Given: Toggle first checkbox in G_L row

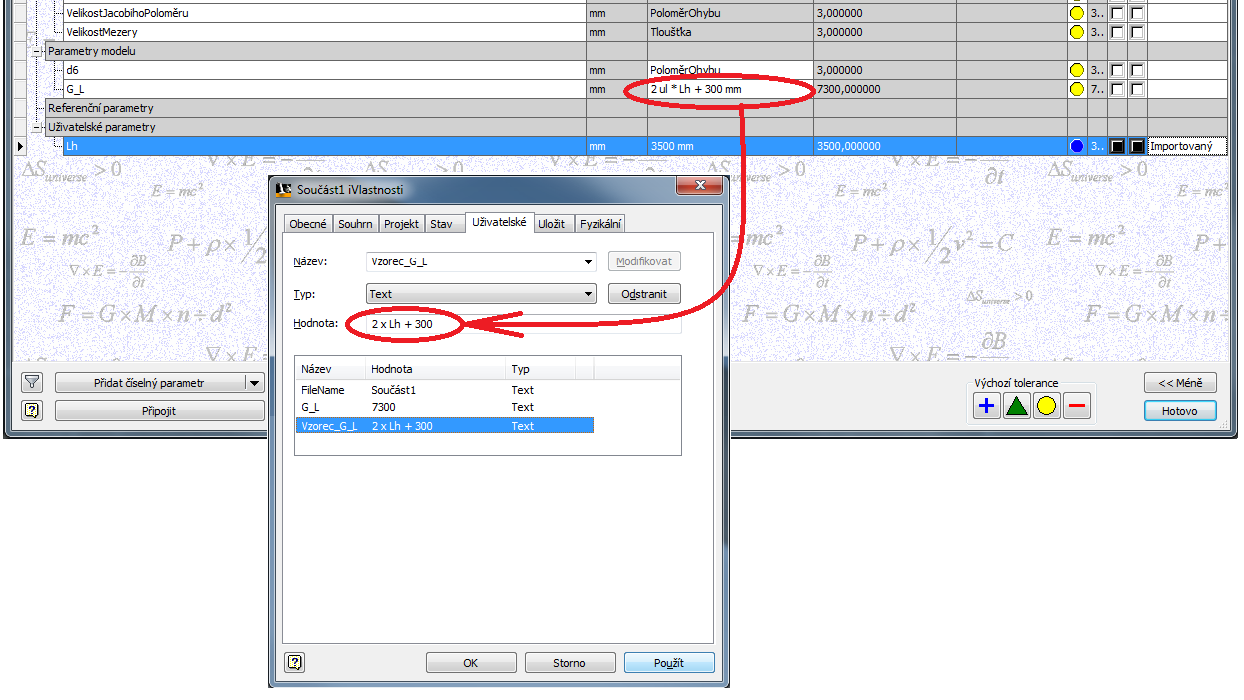Looking at the screenshot, I should point(1117,90).
